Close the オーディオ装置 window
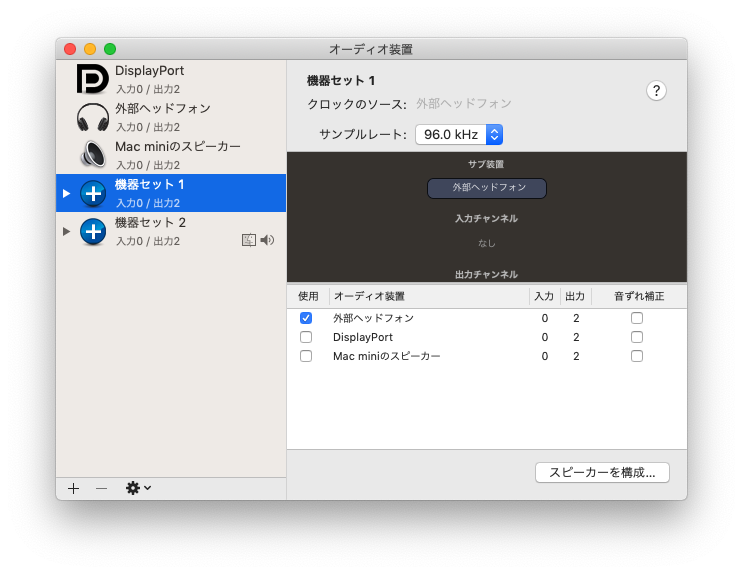The width and height of the screenshot is (743, 574). pyautogui.click(x=70, y=49)
